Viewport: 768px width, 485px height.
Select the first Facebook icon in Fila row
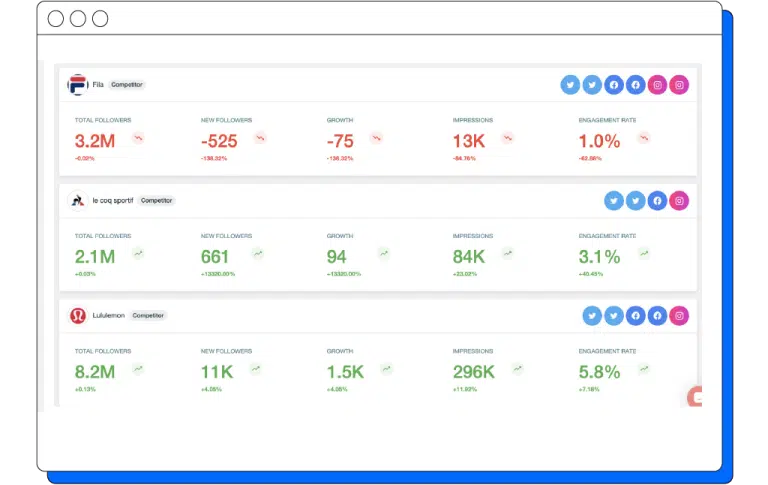tap(614, 85)
